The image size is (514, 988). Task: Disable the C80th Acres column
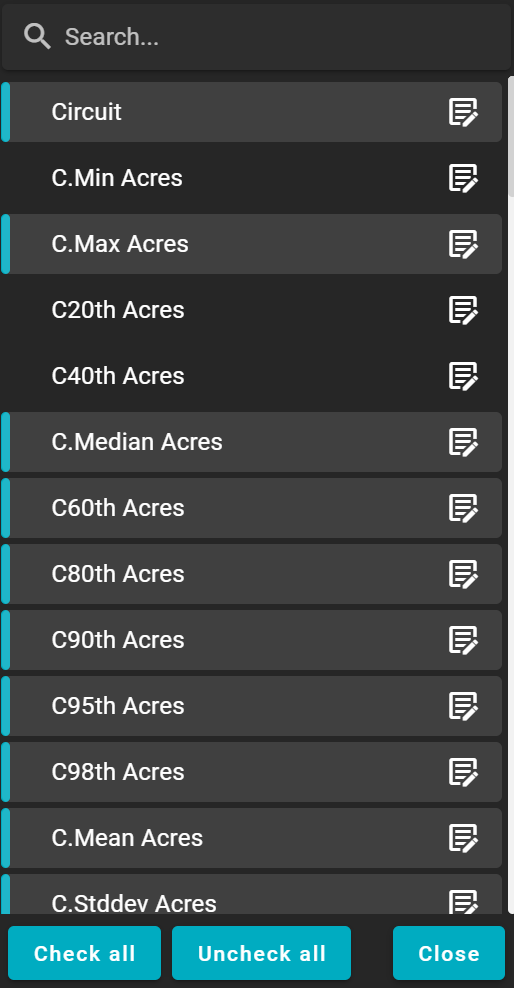click(x=251, y=574)
